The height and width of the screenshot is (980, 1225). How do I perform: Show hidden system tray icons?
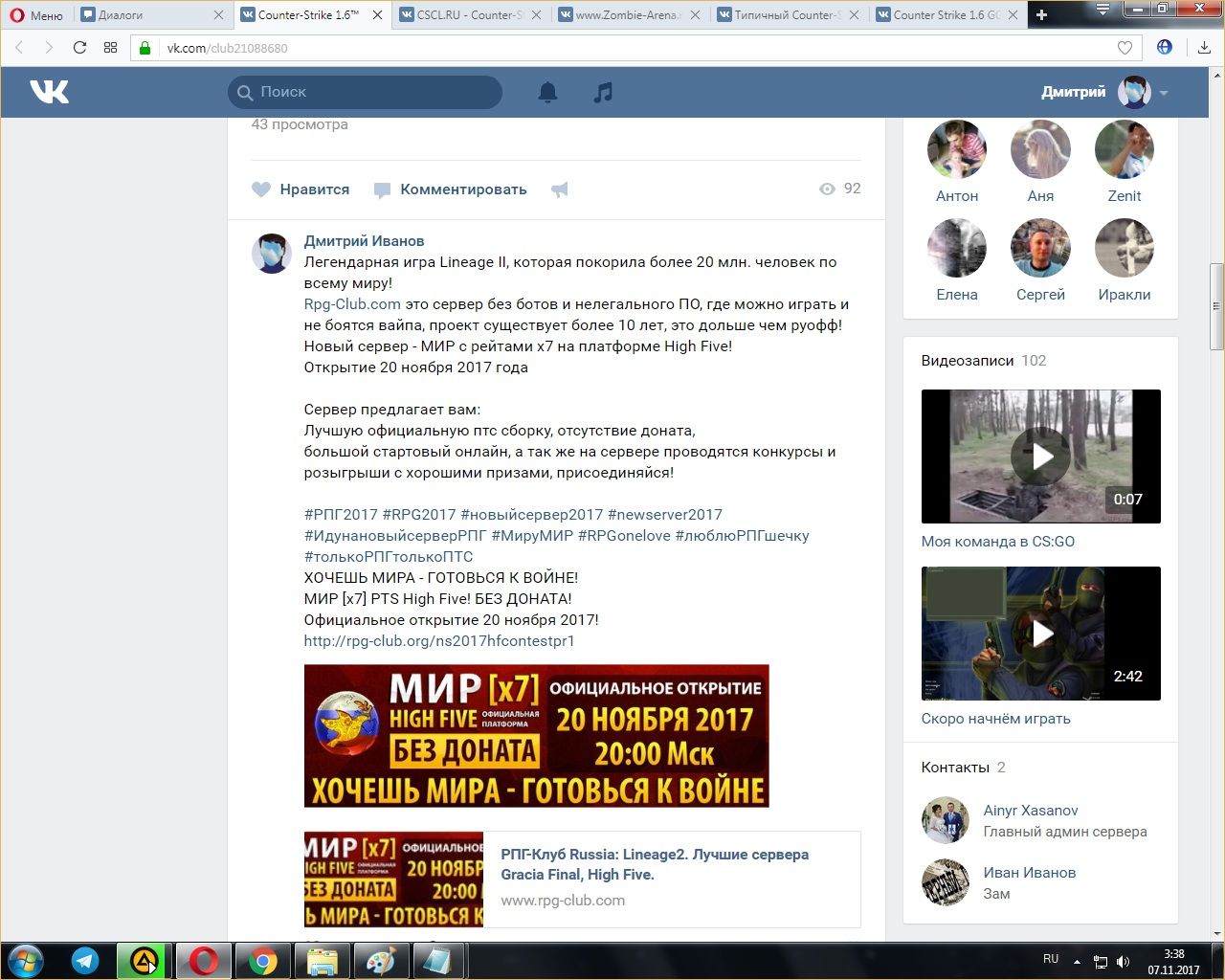point(1078,961)
